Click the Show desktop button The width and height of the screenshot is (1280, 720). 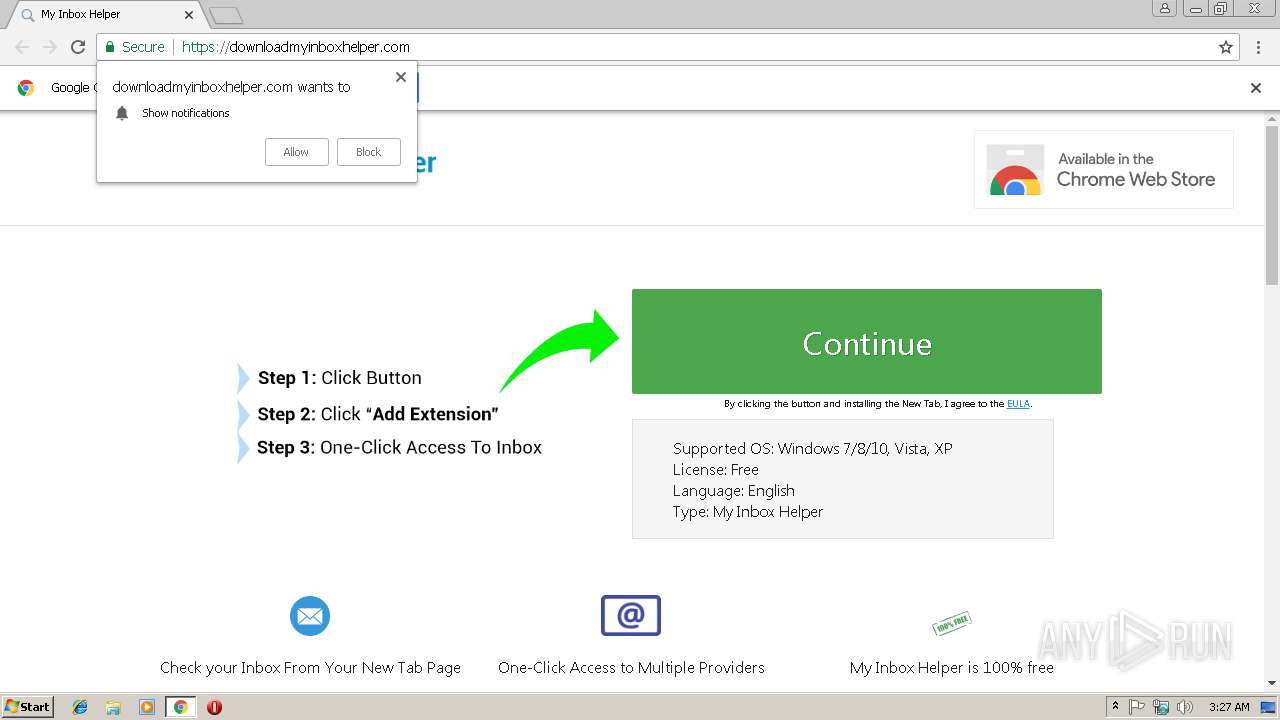point(1269,707)
